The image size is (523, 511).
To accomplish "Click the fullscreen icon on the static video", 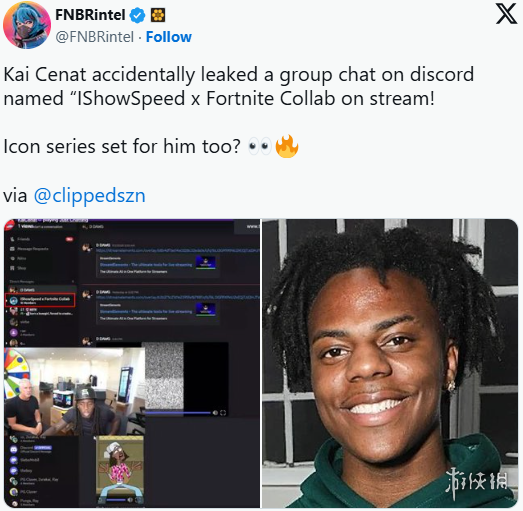I will tap(223, 413).
